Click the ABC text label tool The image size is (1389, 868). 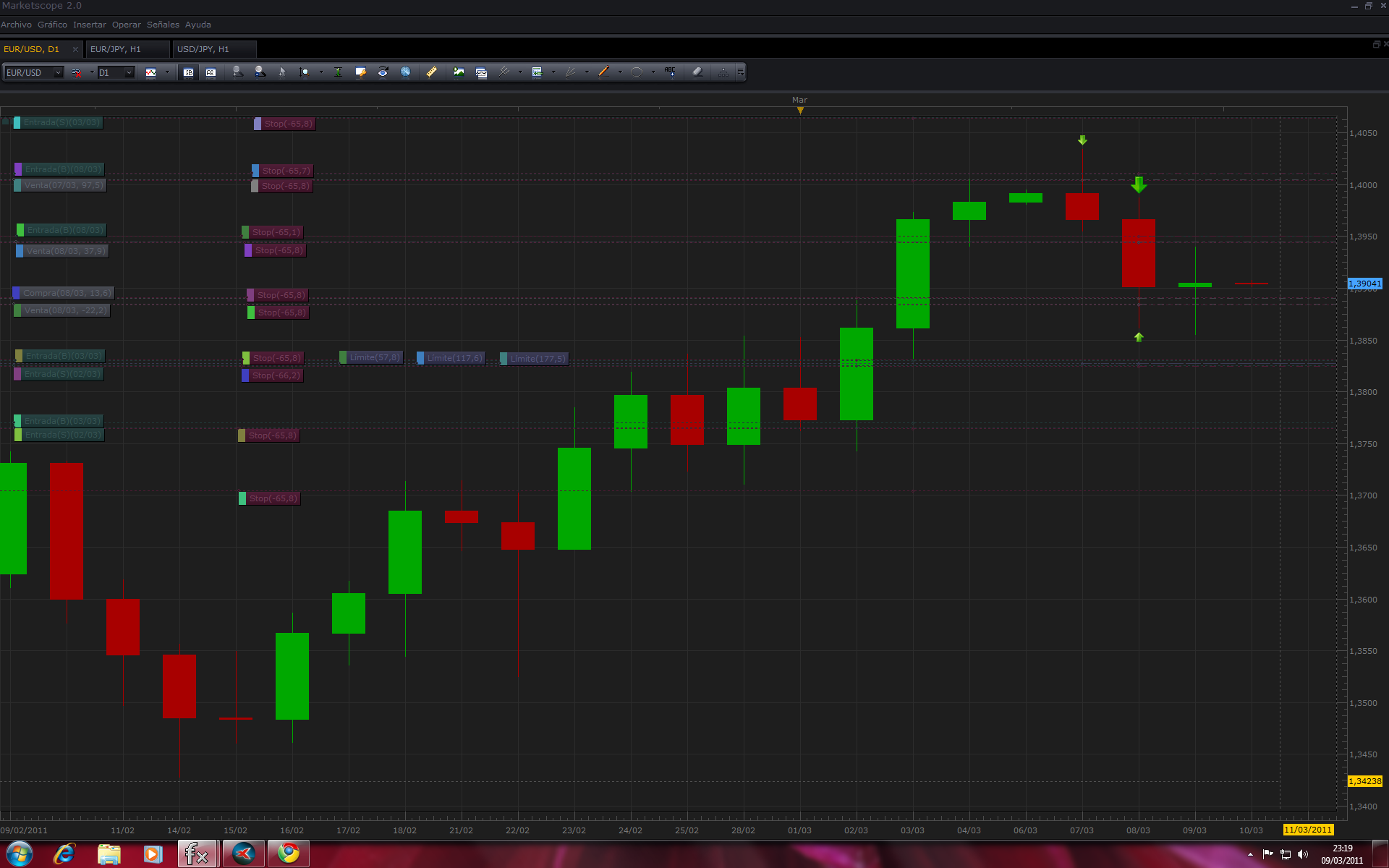pos(670,72)
